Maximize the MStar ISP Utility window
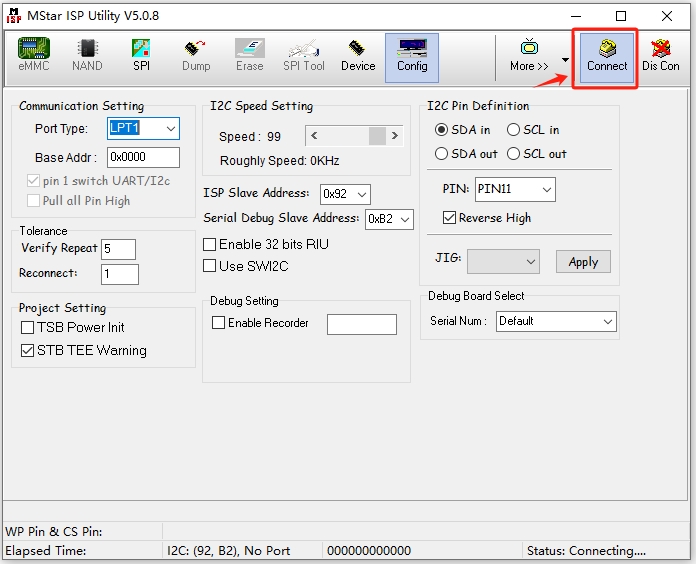This screenshot has width=696, height=564. tap(621, 16)
